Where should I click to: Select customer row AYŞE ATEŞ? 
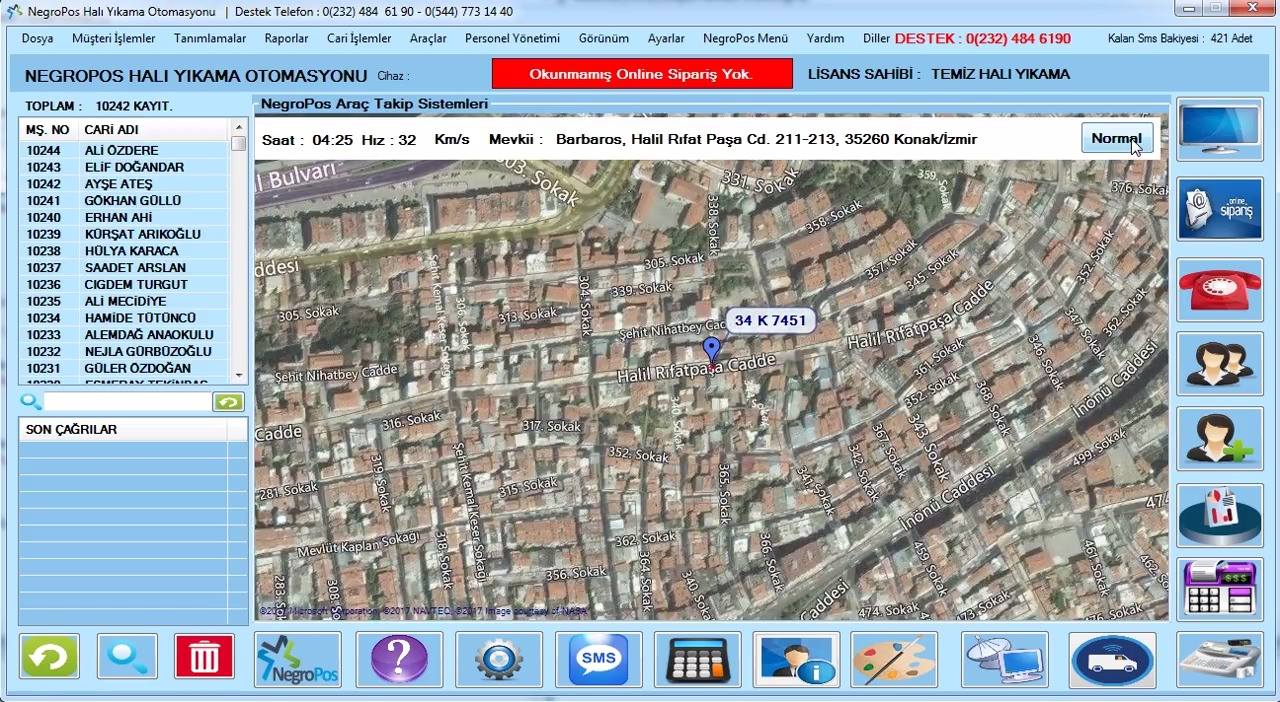[124, 184]
